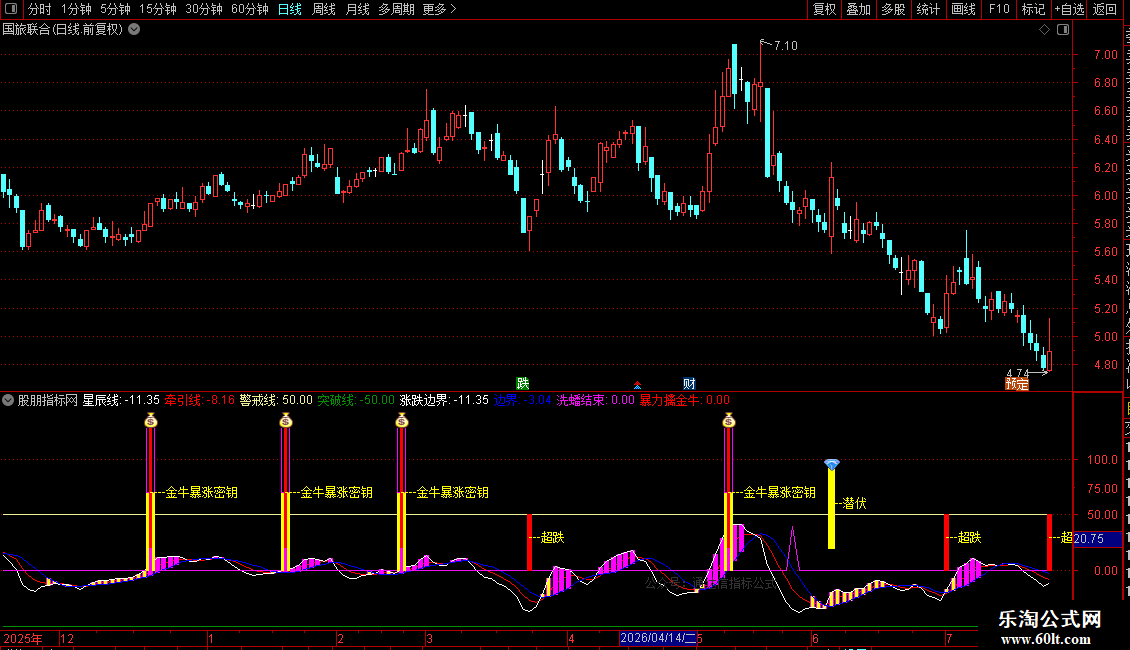Click the third money bag icon
The image size is (1130, 650).
pos(402,420)
